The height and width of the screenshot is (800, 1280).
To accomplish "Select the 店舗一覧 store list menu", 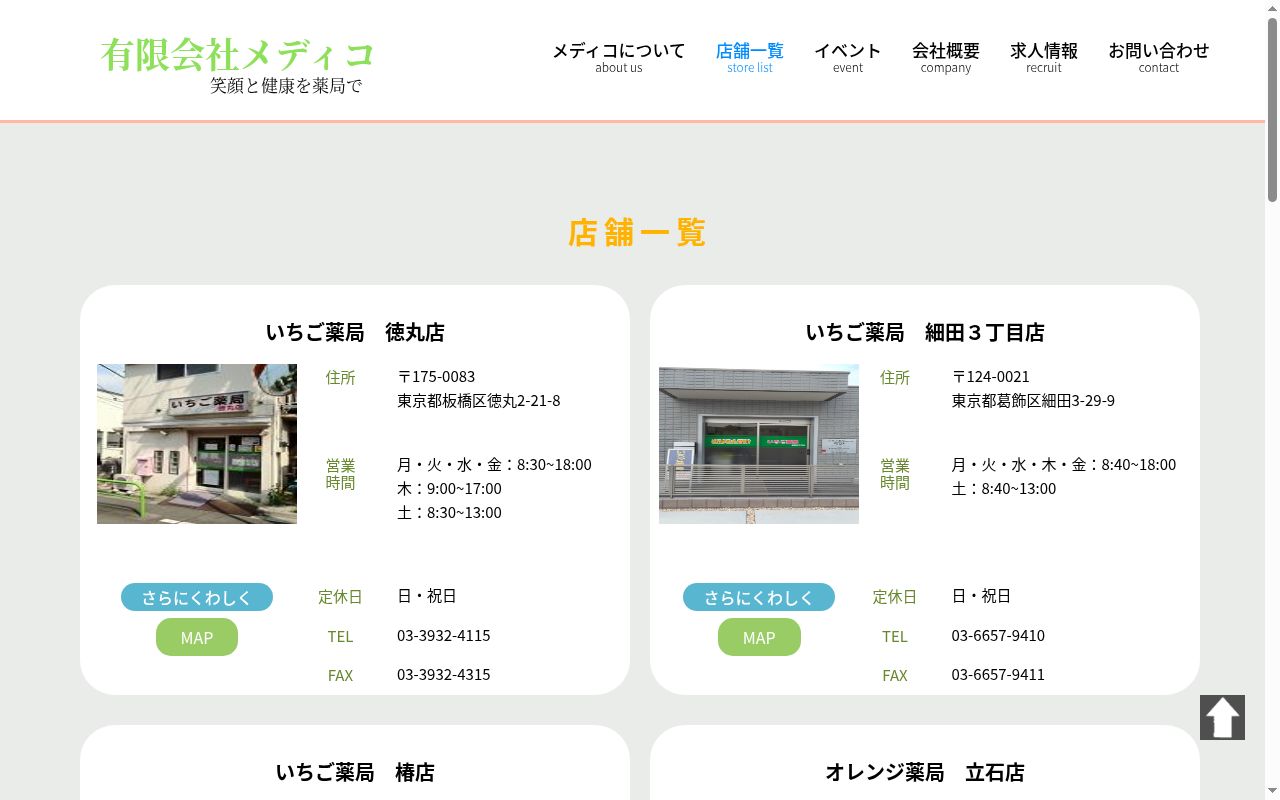I will [750, 57].
